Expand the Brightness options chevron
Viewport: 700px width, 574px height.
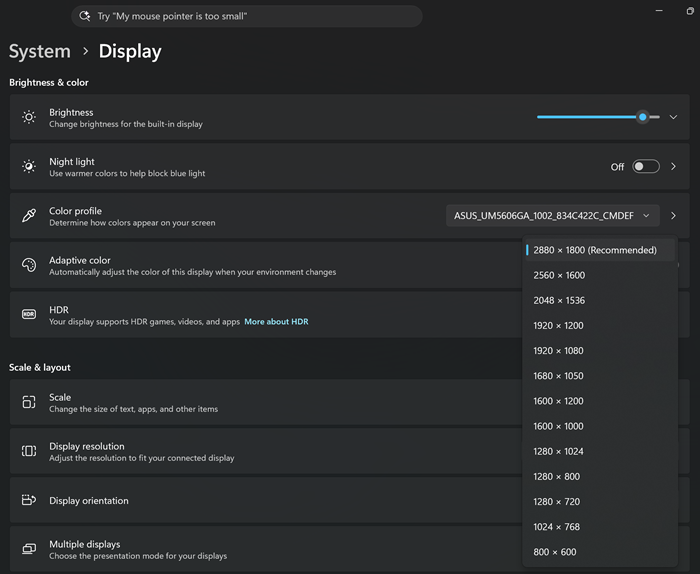673,117
